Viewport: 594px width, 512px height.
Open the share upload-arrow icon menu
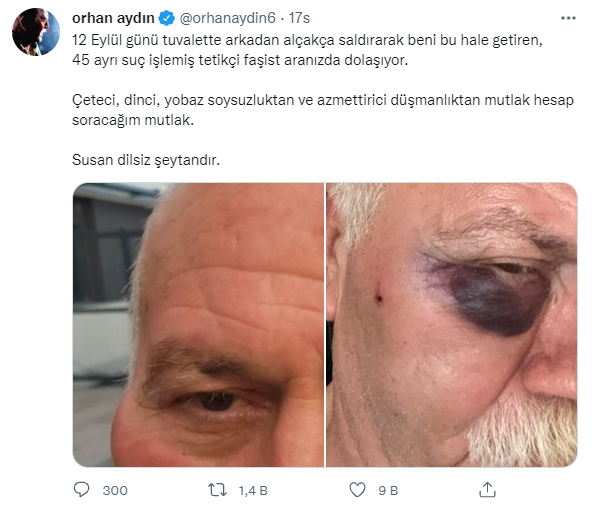[x=487, y=490]
